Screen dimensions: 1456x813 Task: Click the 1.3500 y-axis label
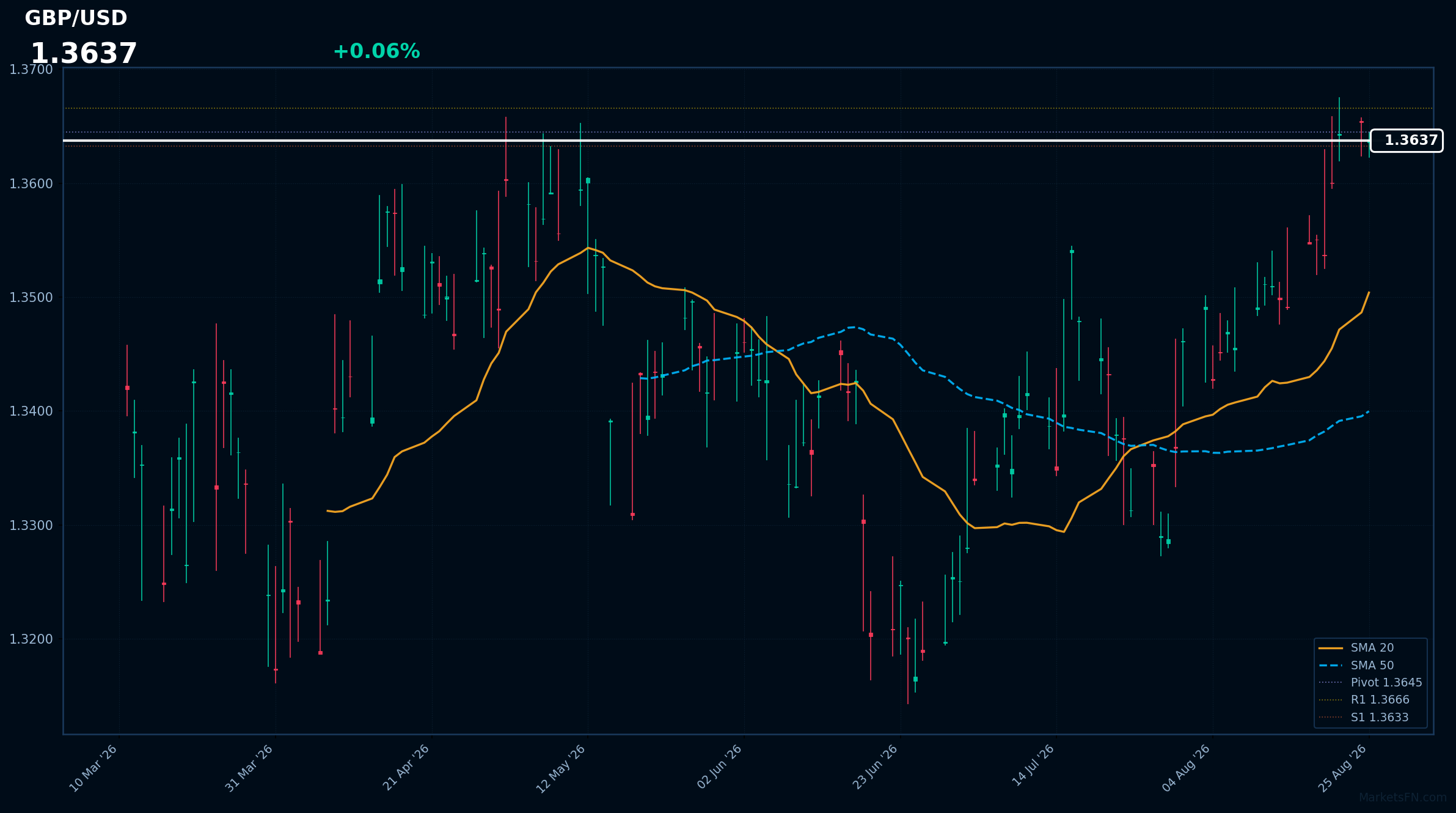[x=31, y=298]
